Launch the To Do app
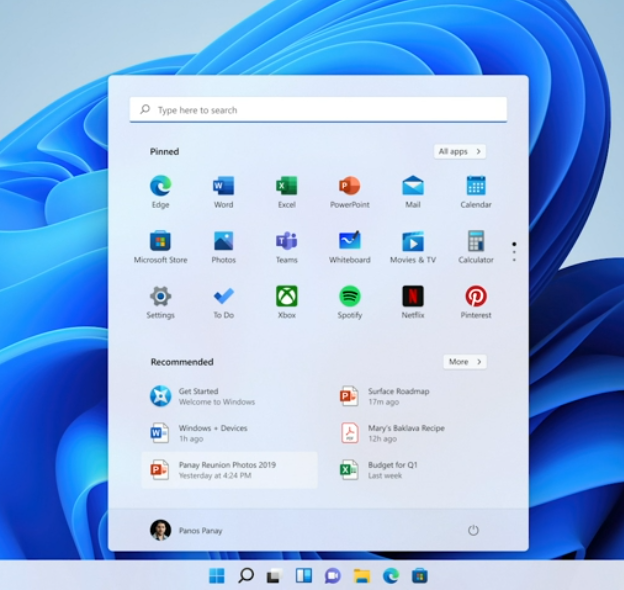This screenshot has width=624, height=590. tap(223, 302)
